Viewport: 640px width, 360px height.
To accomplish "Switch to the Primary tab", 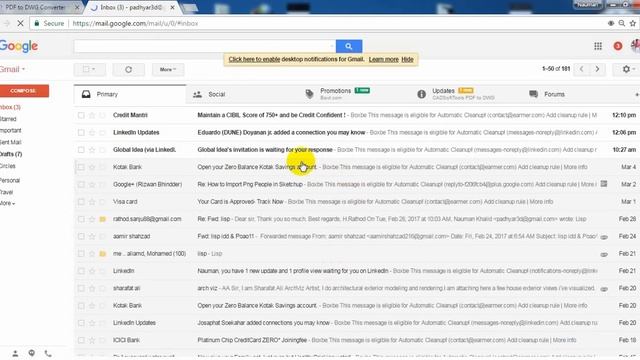I will (x=130, y=94).
